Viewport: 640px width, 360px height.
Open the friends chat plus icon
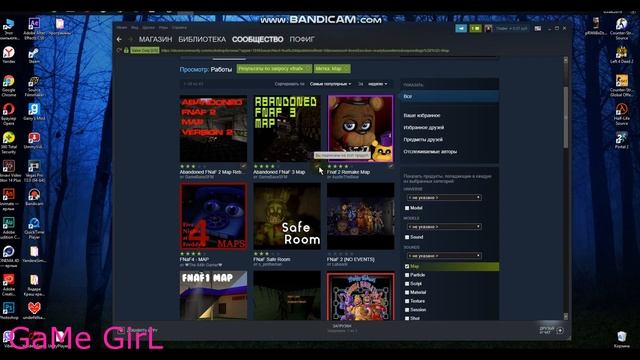(560, 331)
